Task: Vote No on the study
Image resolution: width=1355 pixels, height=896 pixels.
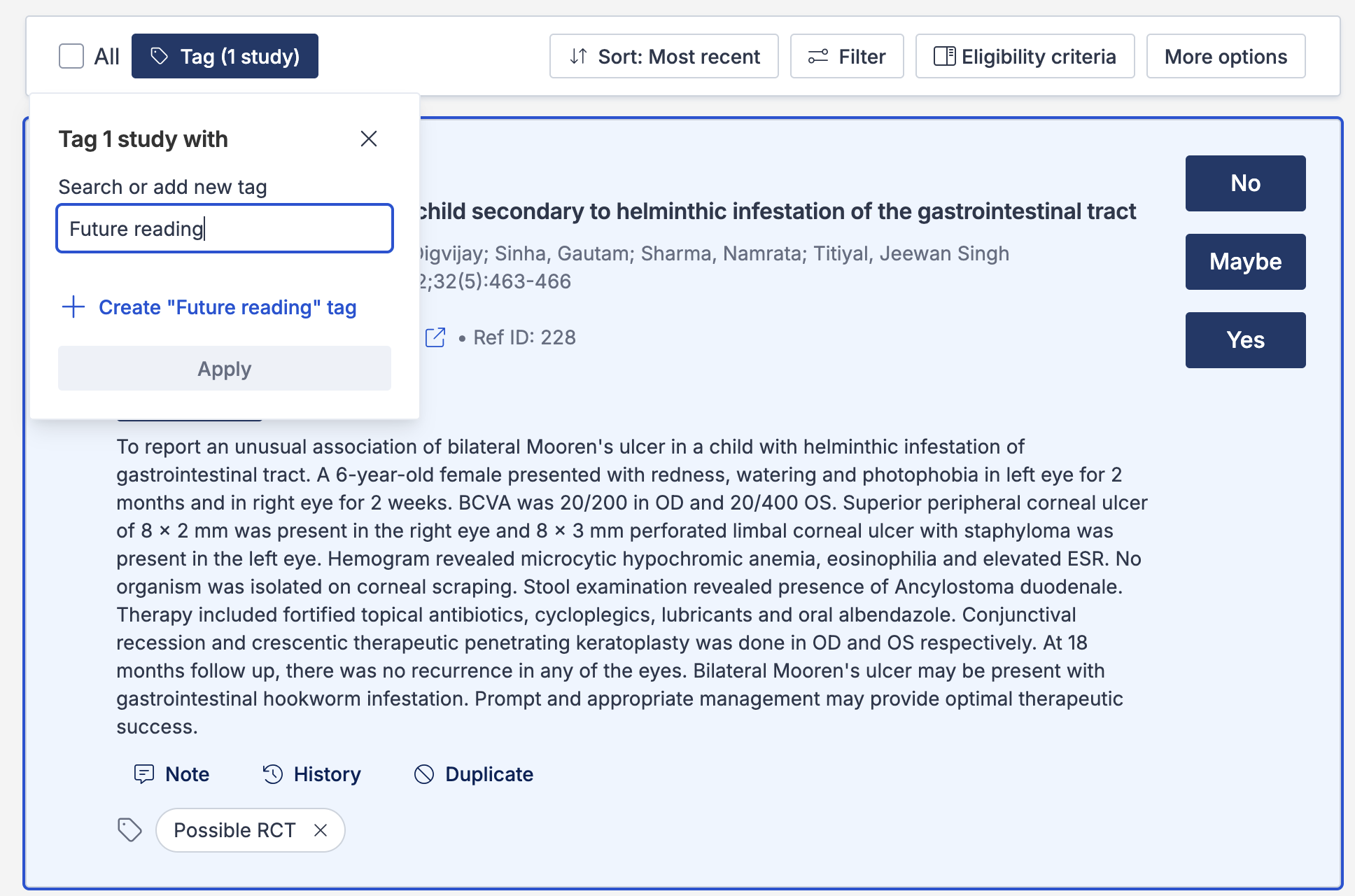Action: point(1246,183)
